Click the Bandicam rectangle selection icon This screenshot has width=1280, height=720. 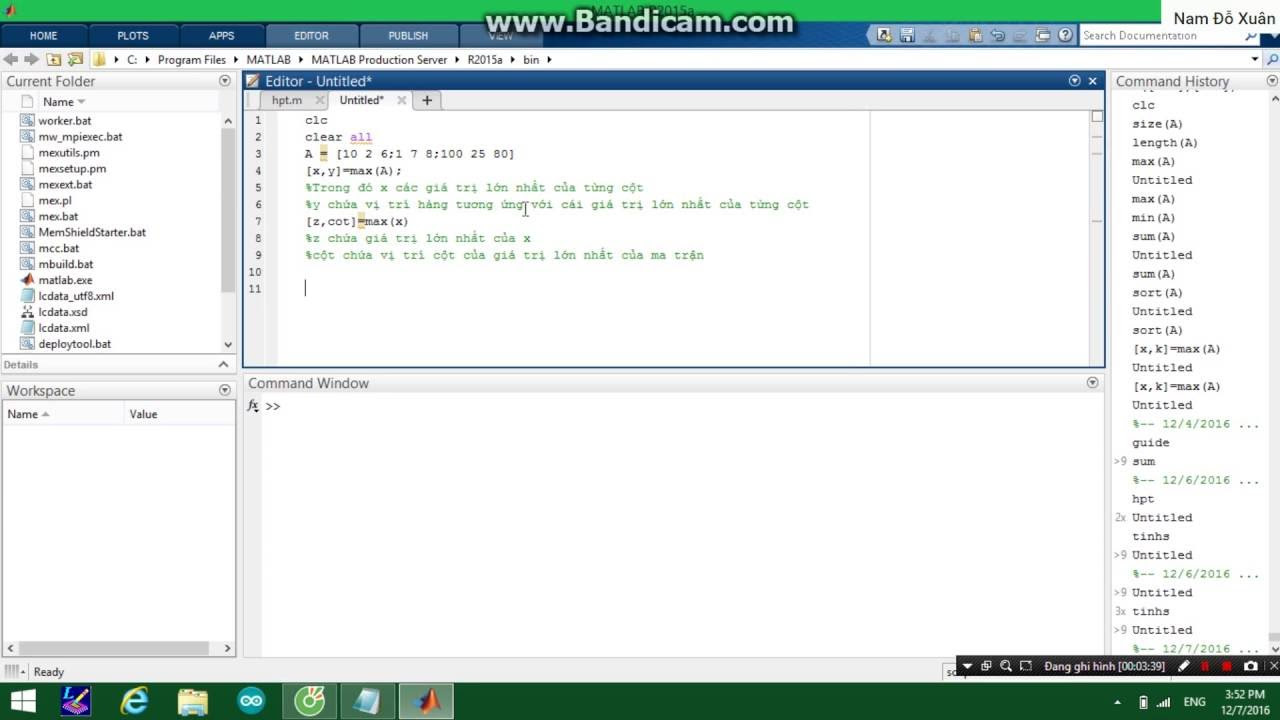(x=1026, y=666)
